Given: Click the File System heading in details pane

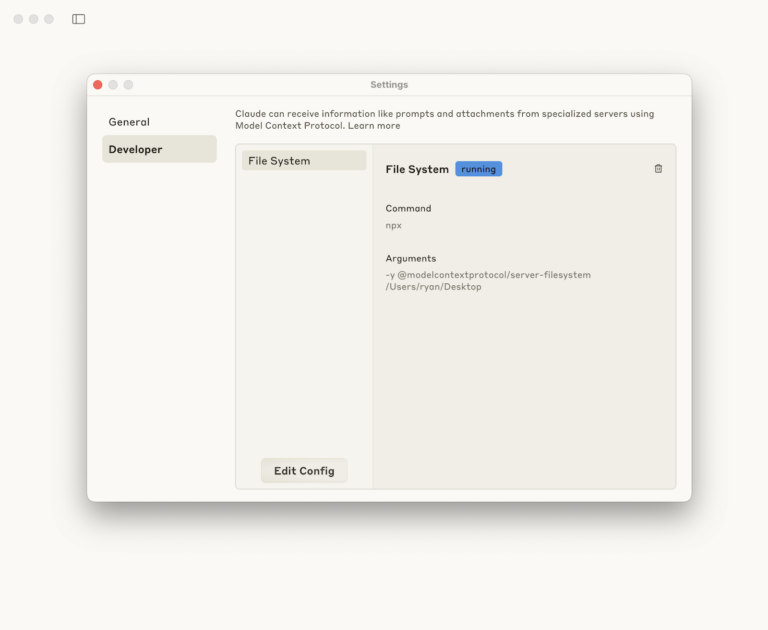Looking at the screenshot, I should 417,170.
